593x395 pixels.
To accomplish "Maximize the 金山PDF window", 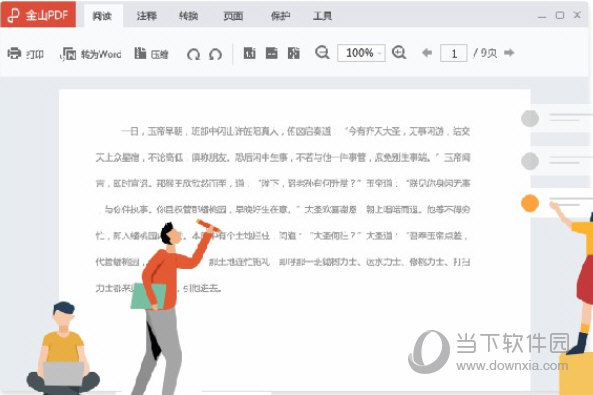I will (x=560, y=15).
